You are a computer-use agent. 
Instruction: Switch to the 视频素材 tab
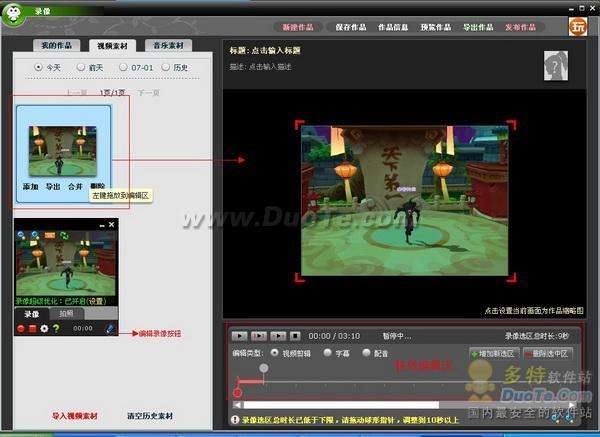point(112,46)
